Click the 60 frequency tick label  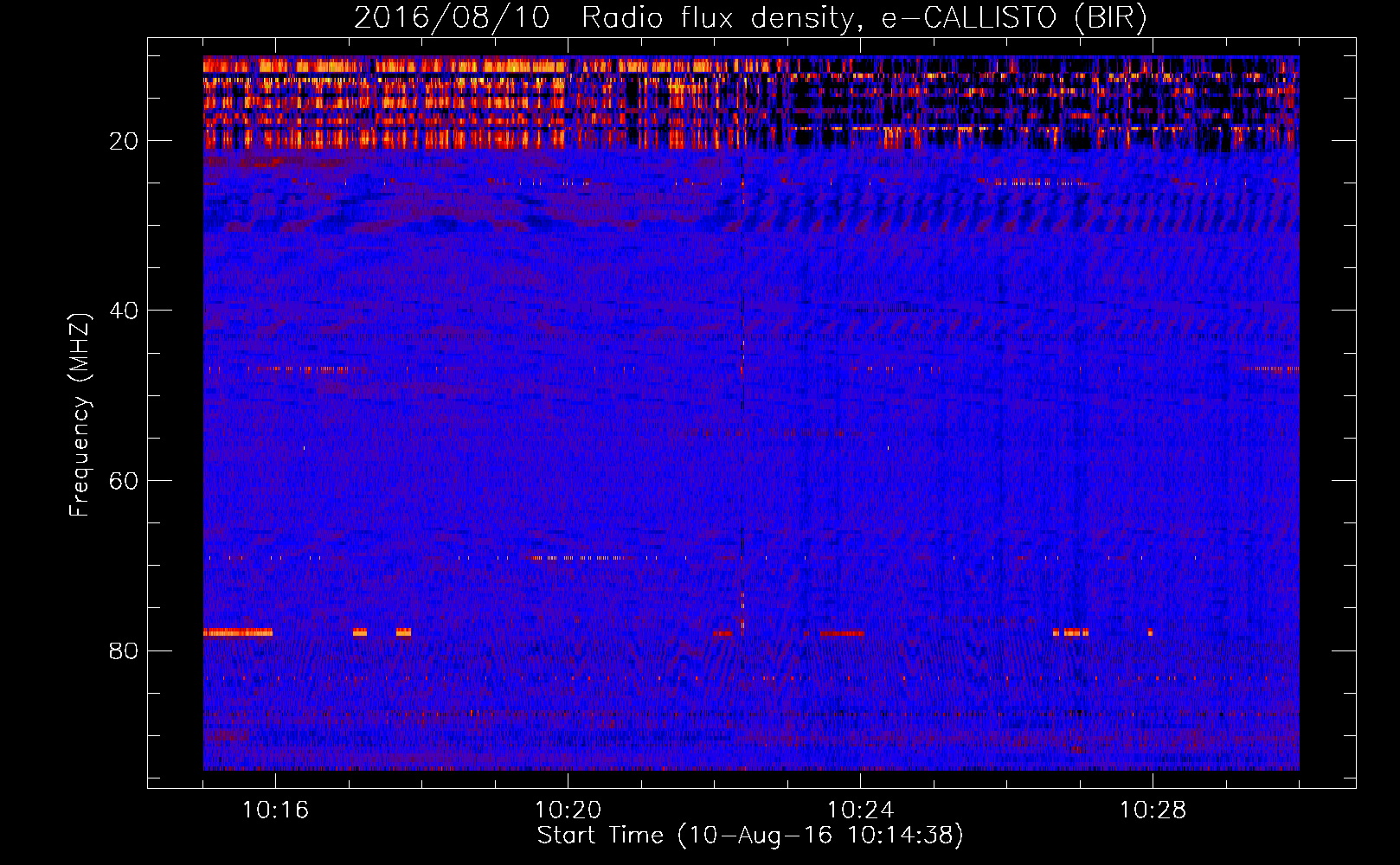[x=125, y=481]
